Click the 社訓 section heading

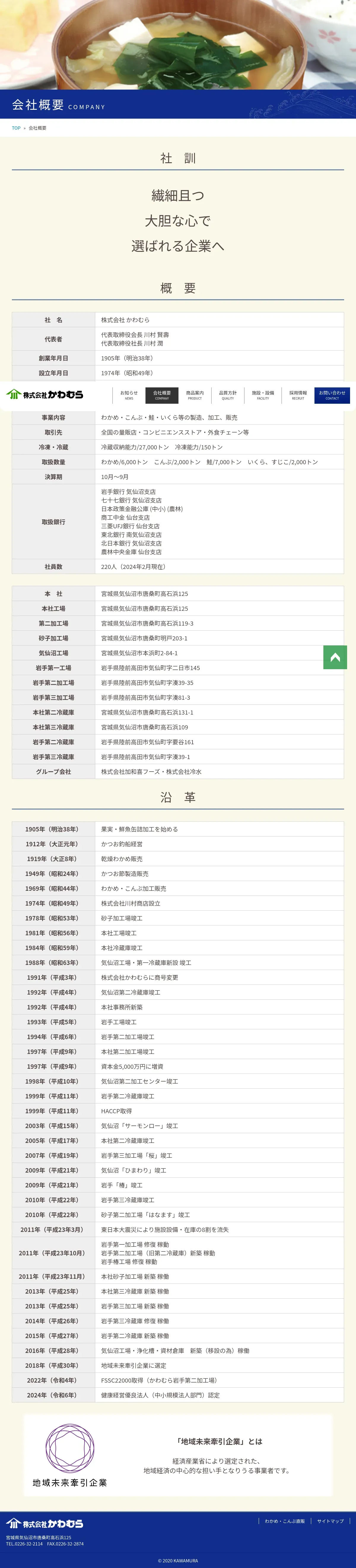tap(178, 158)
